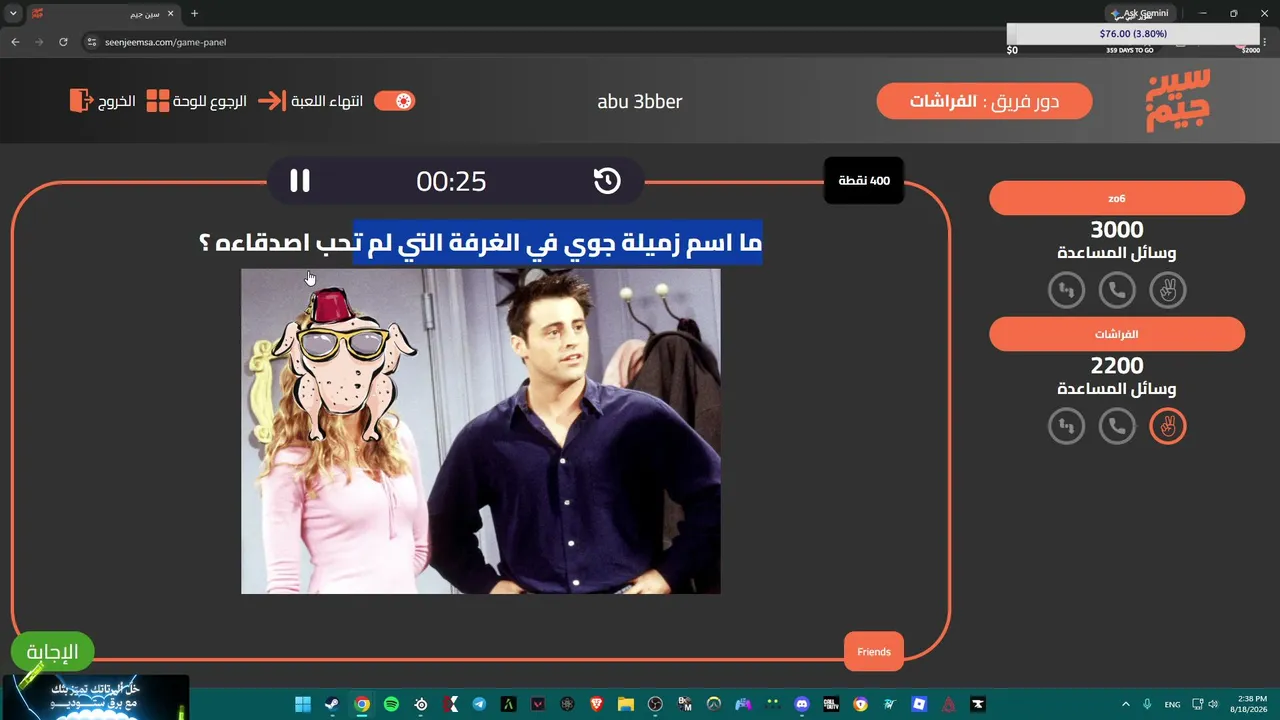The width and height of the screenshot is (1280, 720).
Task: Click الخروج to exit the game
Action: (x=102, y=101)
